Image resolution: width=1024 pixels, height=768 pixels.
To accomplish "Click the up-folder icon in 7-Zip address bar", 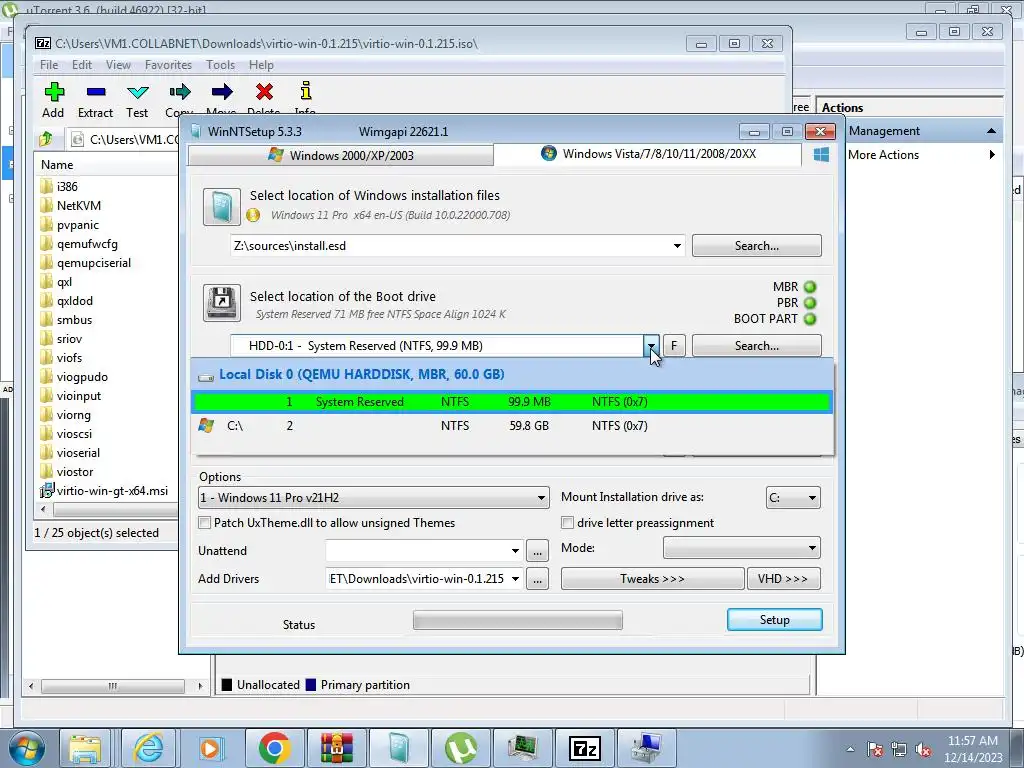I will (x=46, y=139).
